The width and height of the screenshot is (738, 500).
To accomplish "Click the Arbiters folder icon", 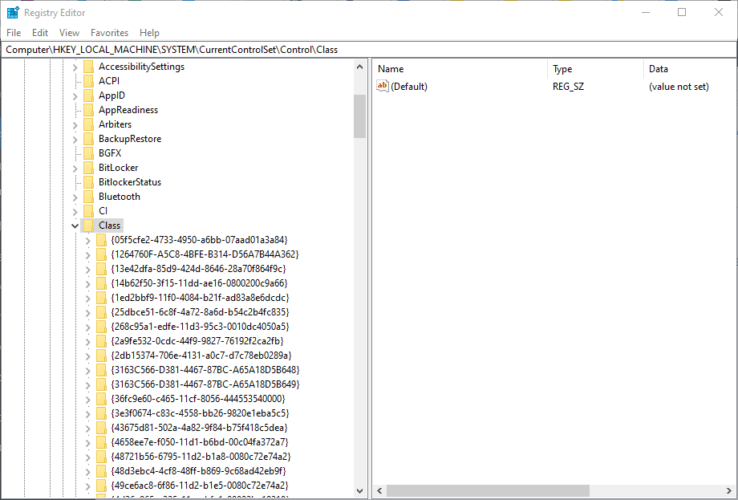I will click(88, 125).
